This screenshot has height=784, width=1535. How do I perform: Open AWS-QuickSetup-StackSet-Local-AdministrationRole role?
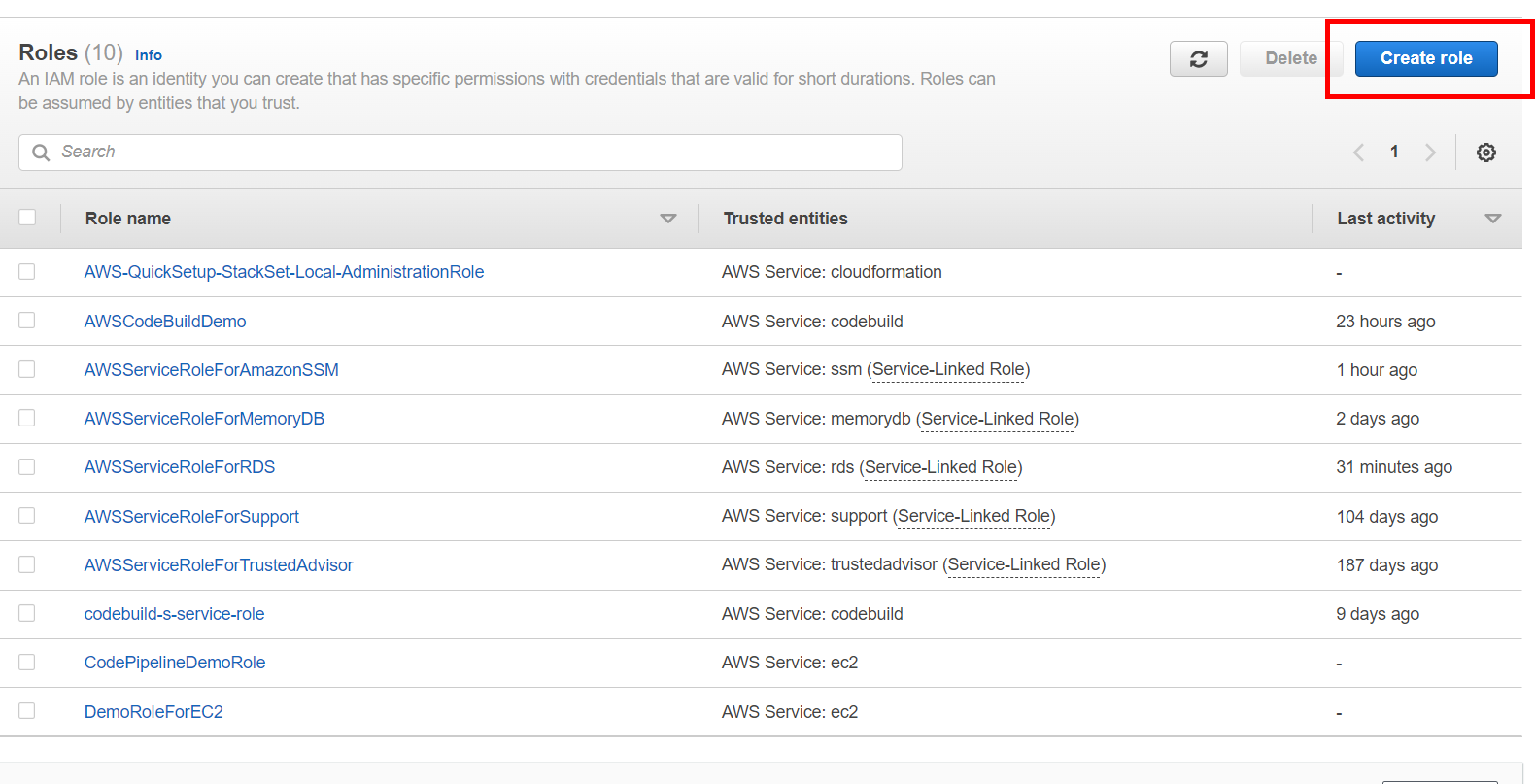[x=284, y=272]
